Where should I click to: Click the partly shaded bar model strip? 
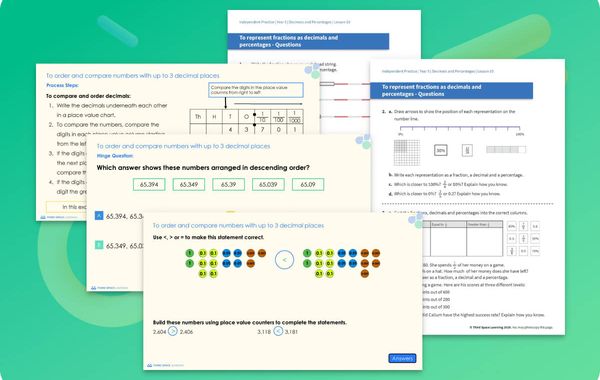point(506,149)
